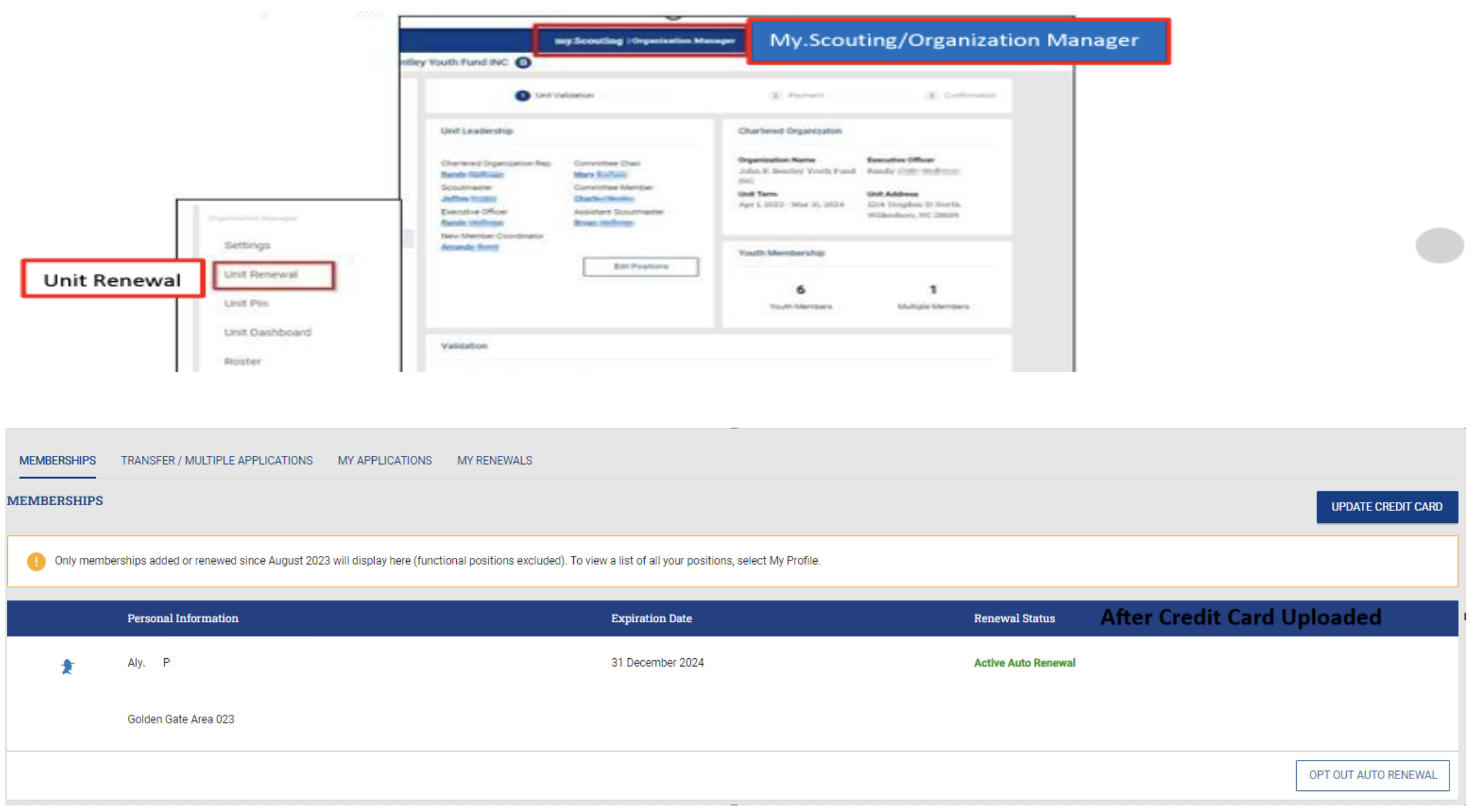Click the Personal Information column header

(183, 618)
